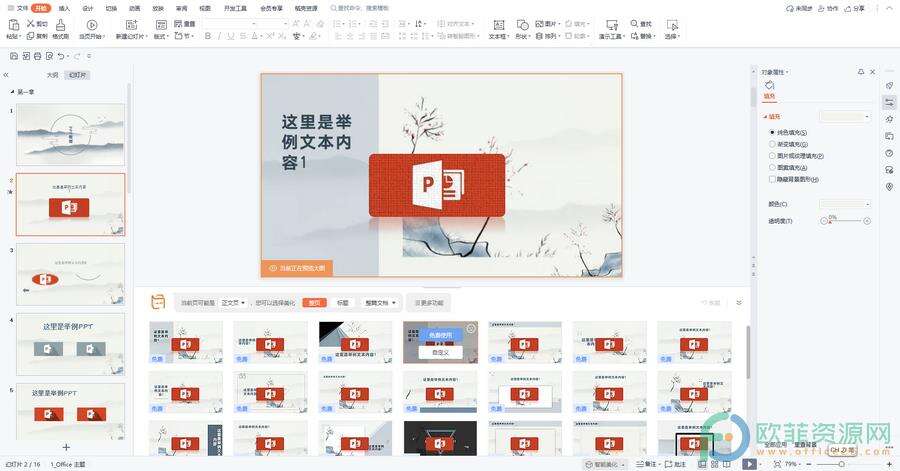
Task: Start slideshow from current slide icon
Action: (91, 25)
